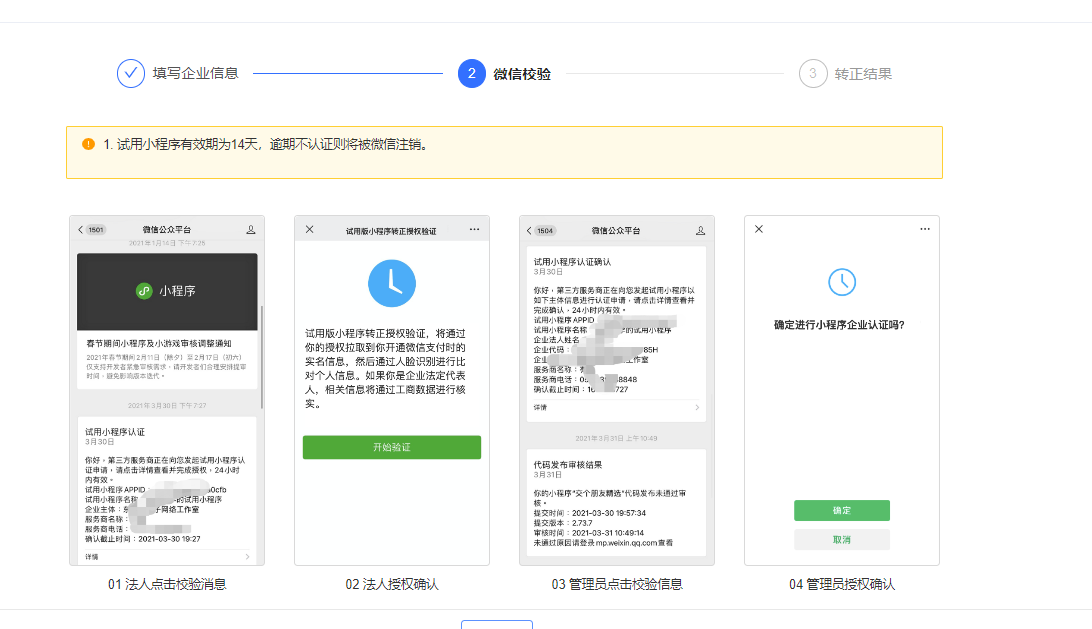Click the 取消 button

coord(841,540)
